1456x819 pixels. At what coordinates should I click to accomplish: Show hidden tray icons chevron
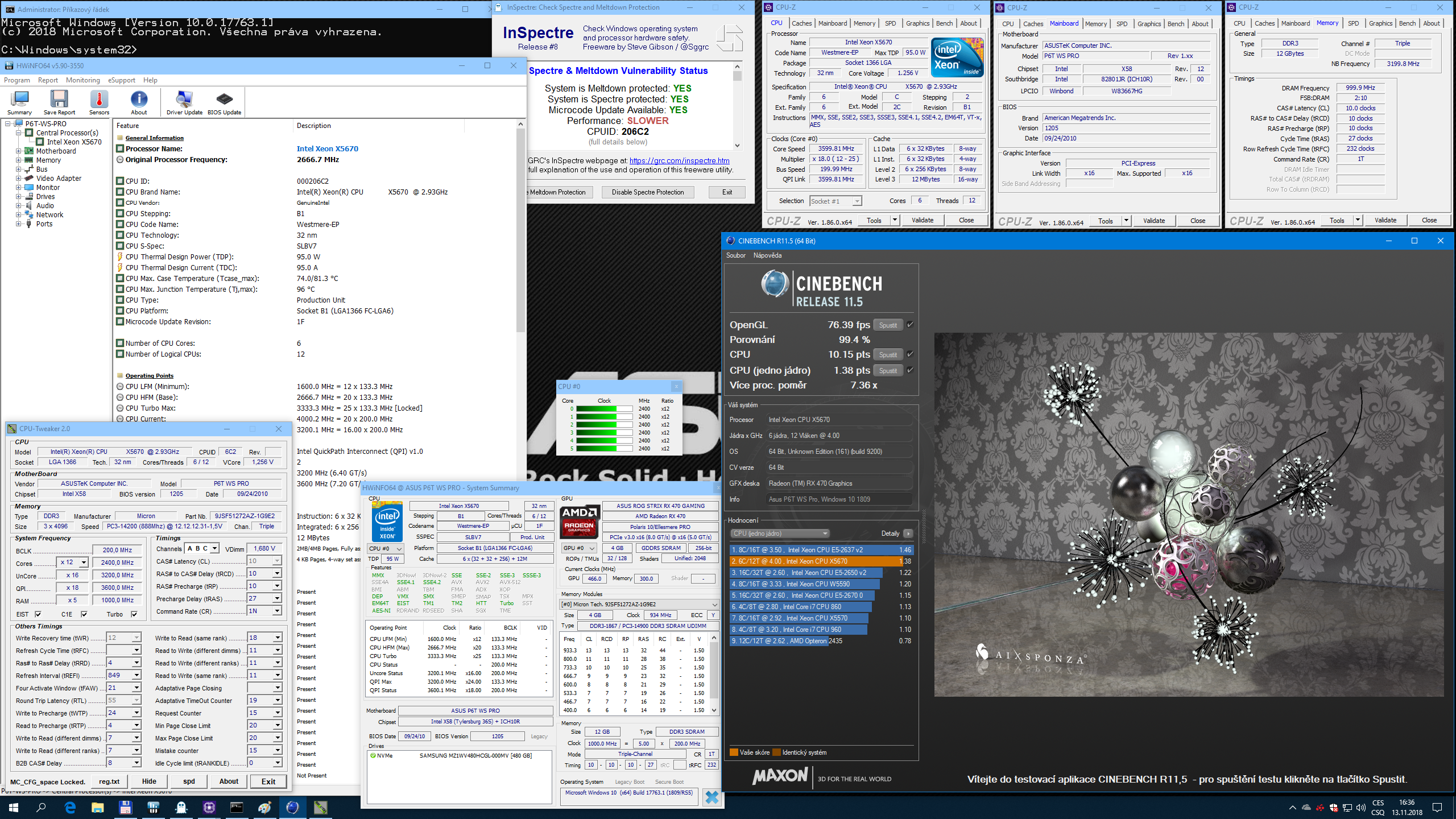(1292, 808)
